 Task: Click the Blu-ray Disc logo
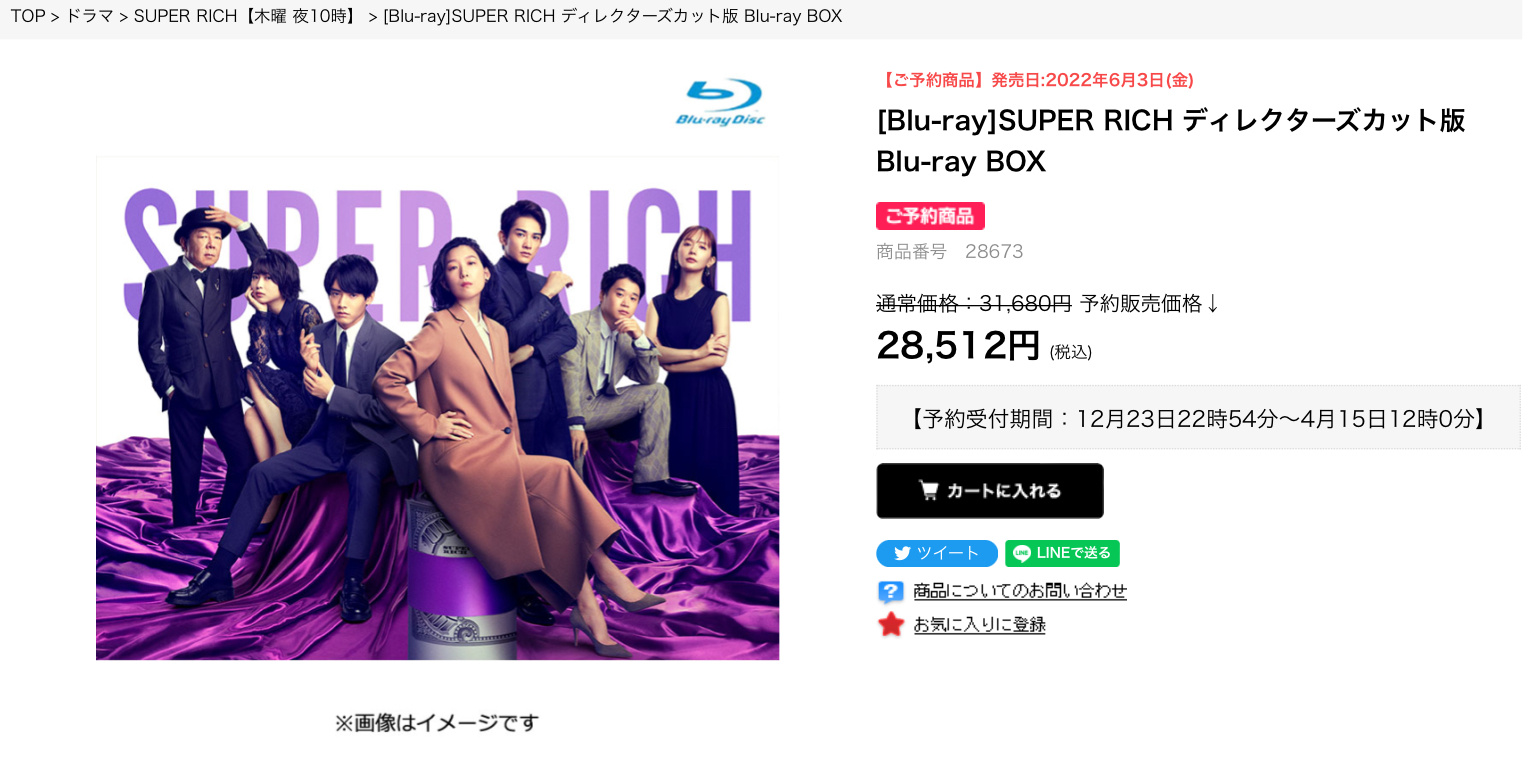pyautogui.click(x=720, y=102)
